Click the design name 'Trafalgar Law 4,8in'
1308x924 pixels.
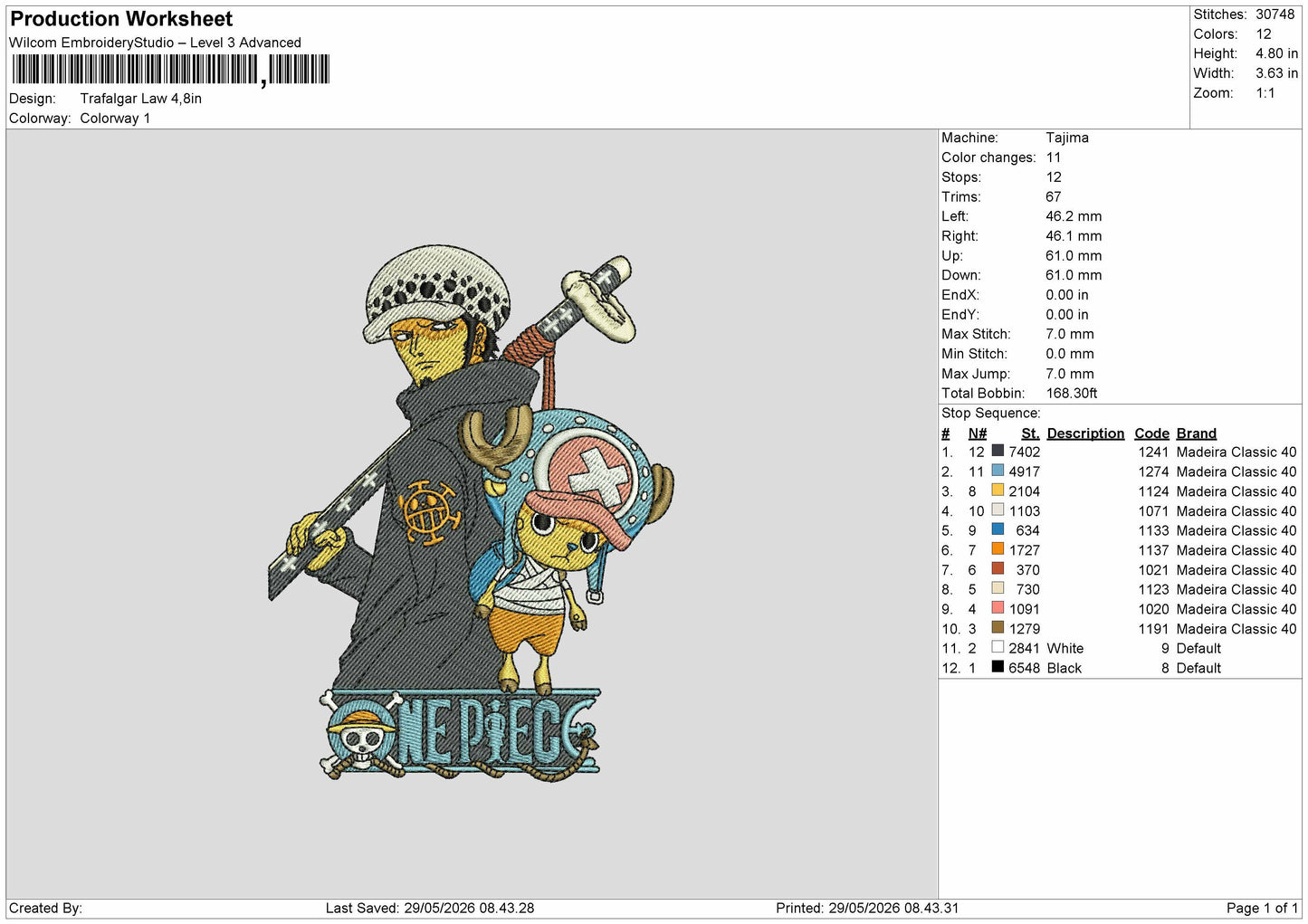click(x=140, y=99)
